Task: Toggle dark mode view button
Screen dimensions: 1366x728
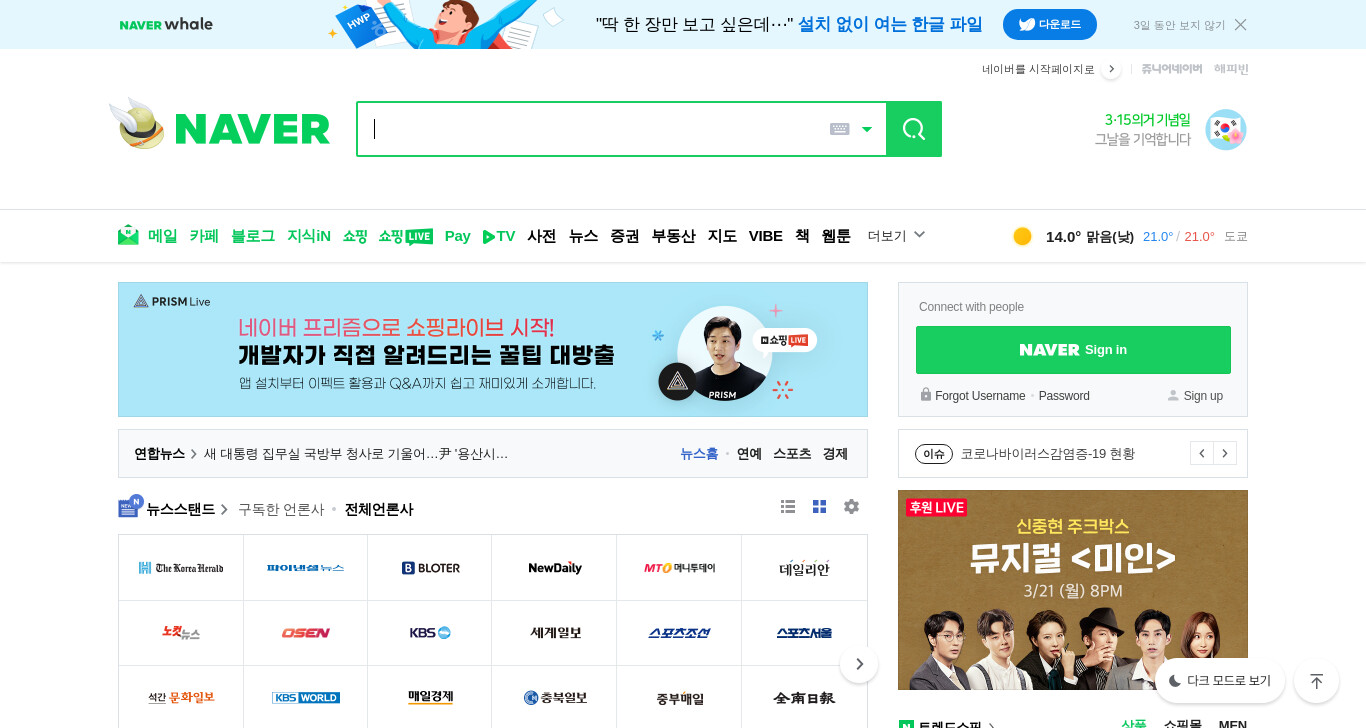Action: click(1220, 681)
